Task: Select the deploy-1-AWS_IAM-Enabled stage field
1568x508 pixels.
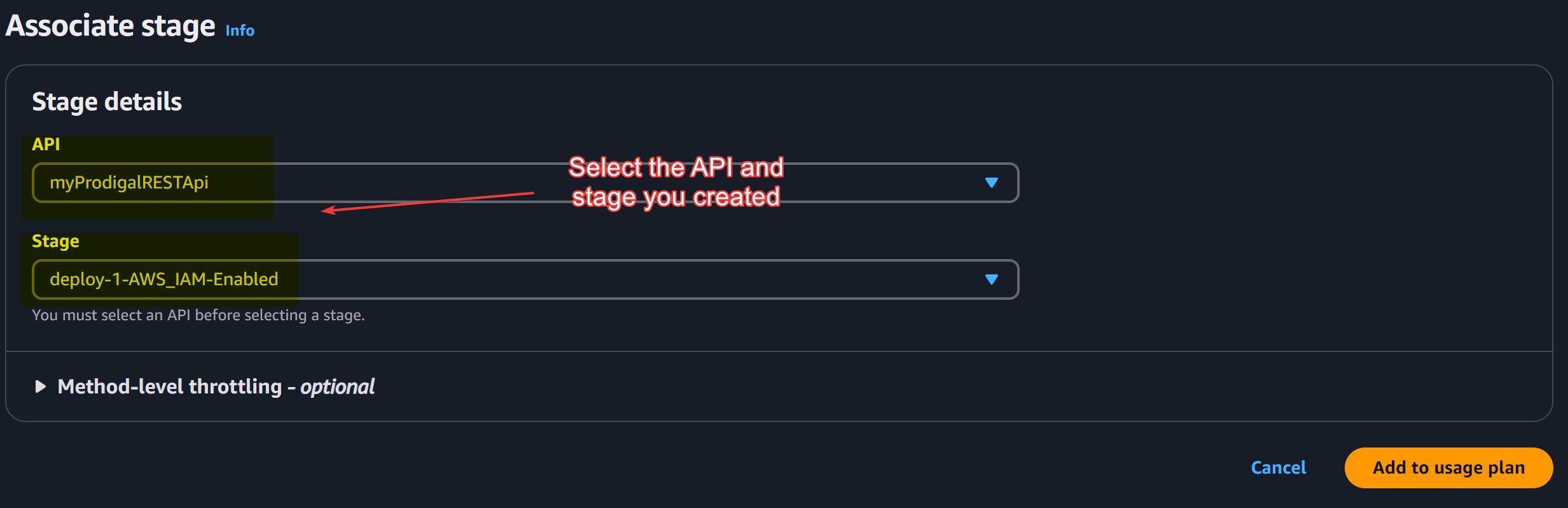Action: pos(164,279)
